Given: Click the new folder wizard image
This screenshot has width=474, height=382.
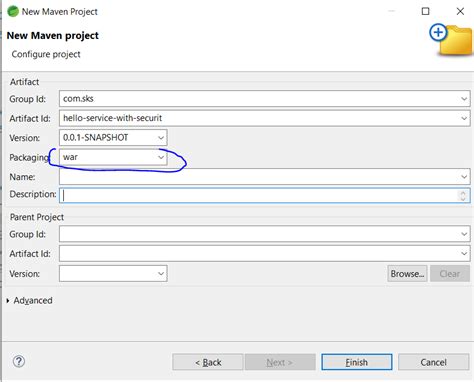Looking at the screenshot, I should click(x=451, y=40).
